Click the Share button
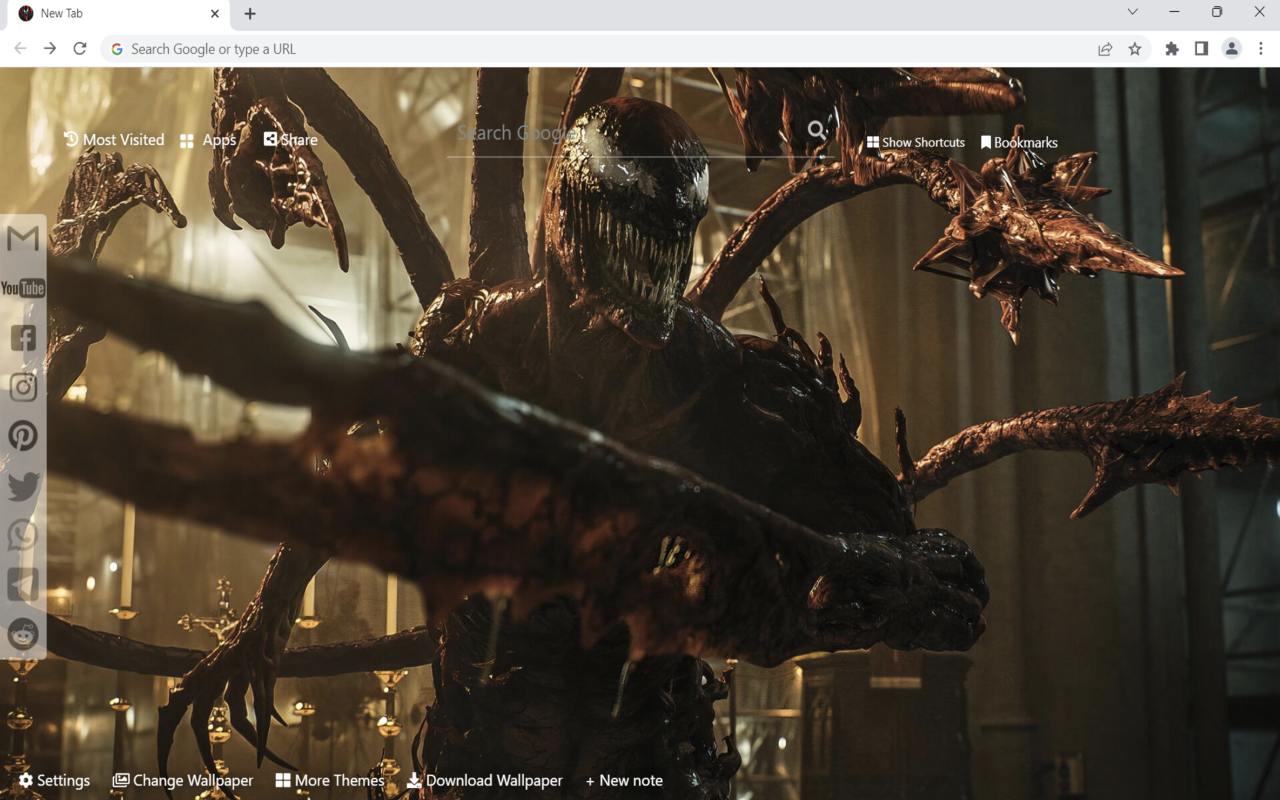Viewport: 1280px width, 800px height. tap(290, 140)
